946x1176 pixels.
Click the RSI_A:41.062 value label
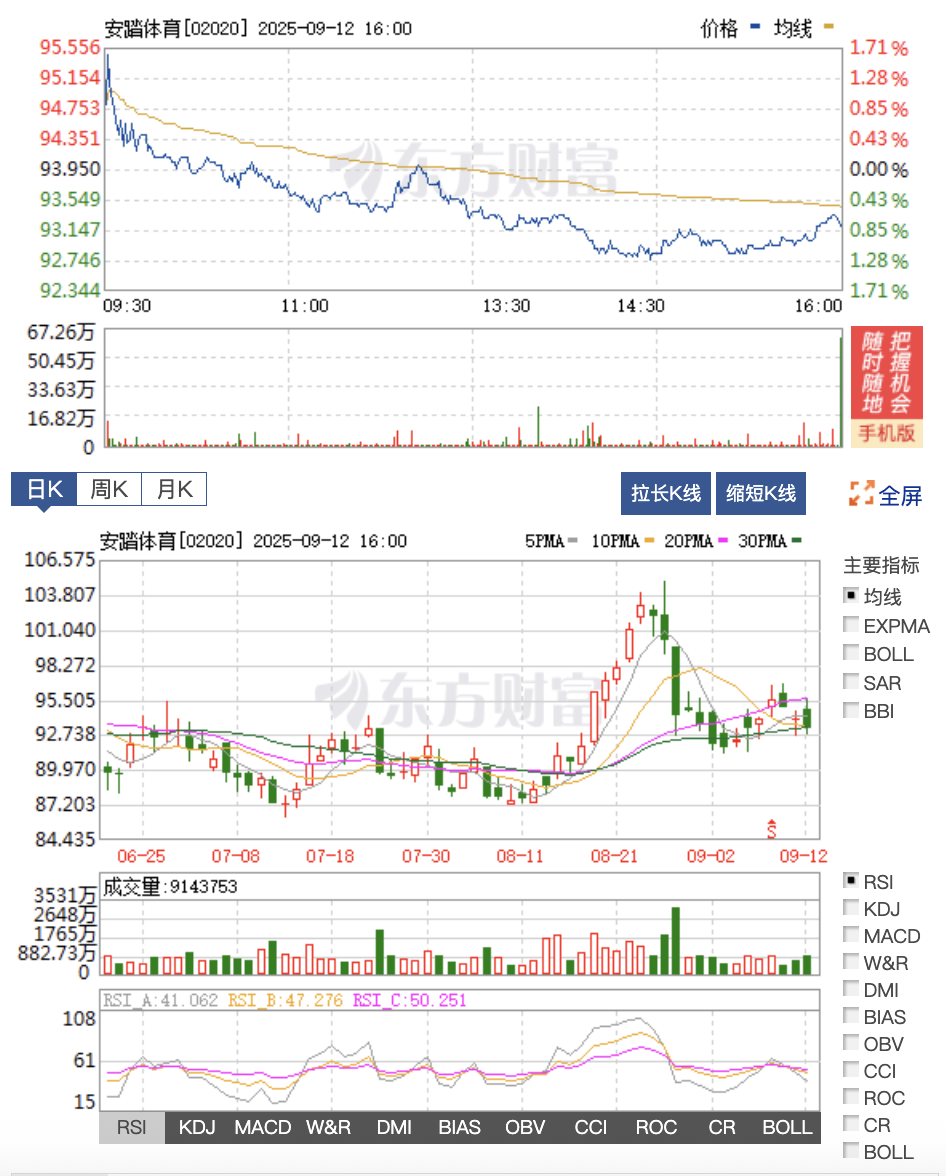pyautogui.click(x=161, y=1000)
